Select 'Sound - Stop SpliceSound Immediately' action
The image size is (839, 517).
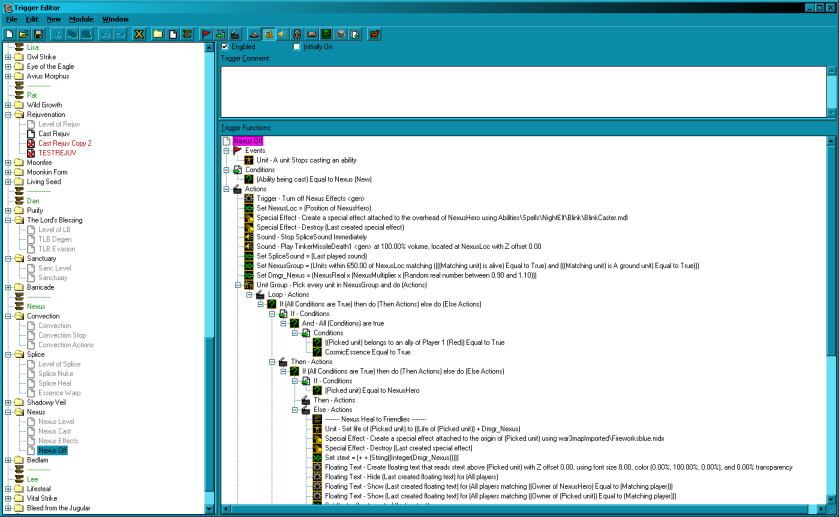tap(311, 237)
